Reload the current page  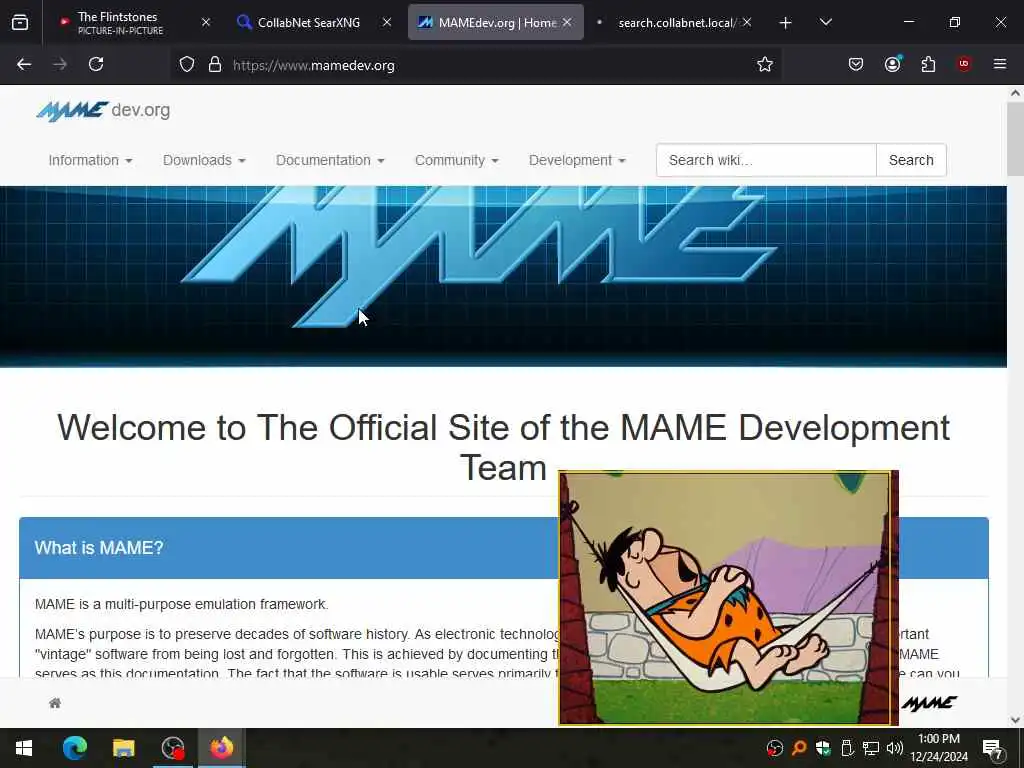pos(96,64)
